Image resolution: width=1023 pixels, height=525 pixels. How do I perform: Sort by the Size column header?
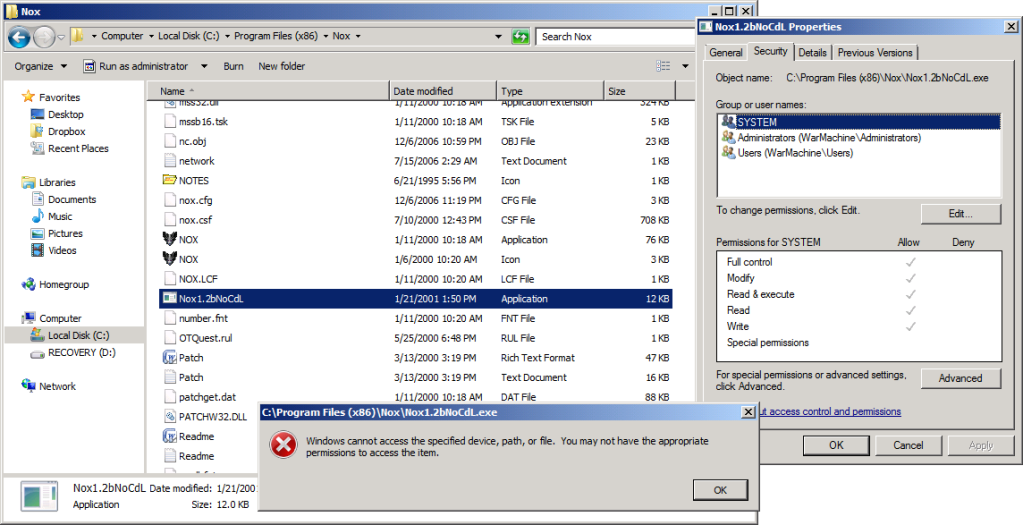pos(639,91)
